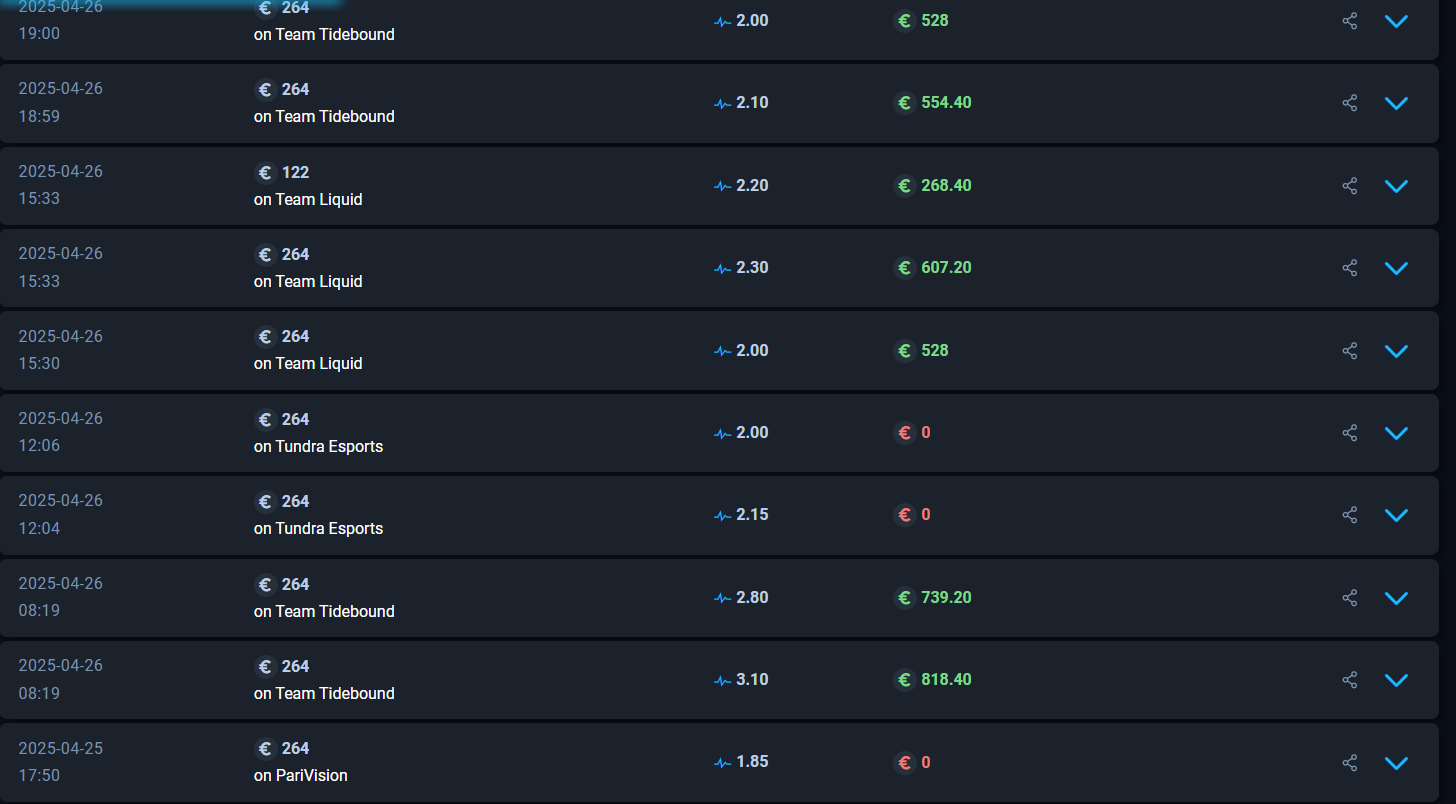Share the Tundra Esports 2.15 odds bet
Viewport: 1456px width, 804px height.
coord(1350,515)
